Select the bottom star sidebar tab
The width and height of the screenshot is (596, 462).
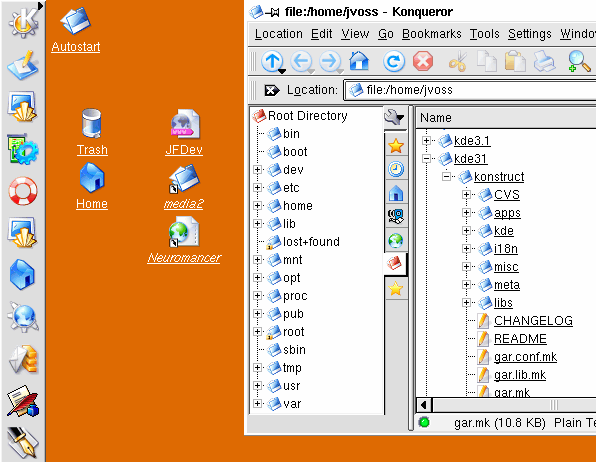pyautogui.click(x=396, y=289)
